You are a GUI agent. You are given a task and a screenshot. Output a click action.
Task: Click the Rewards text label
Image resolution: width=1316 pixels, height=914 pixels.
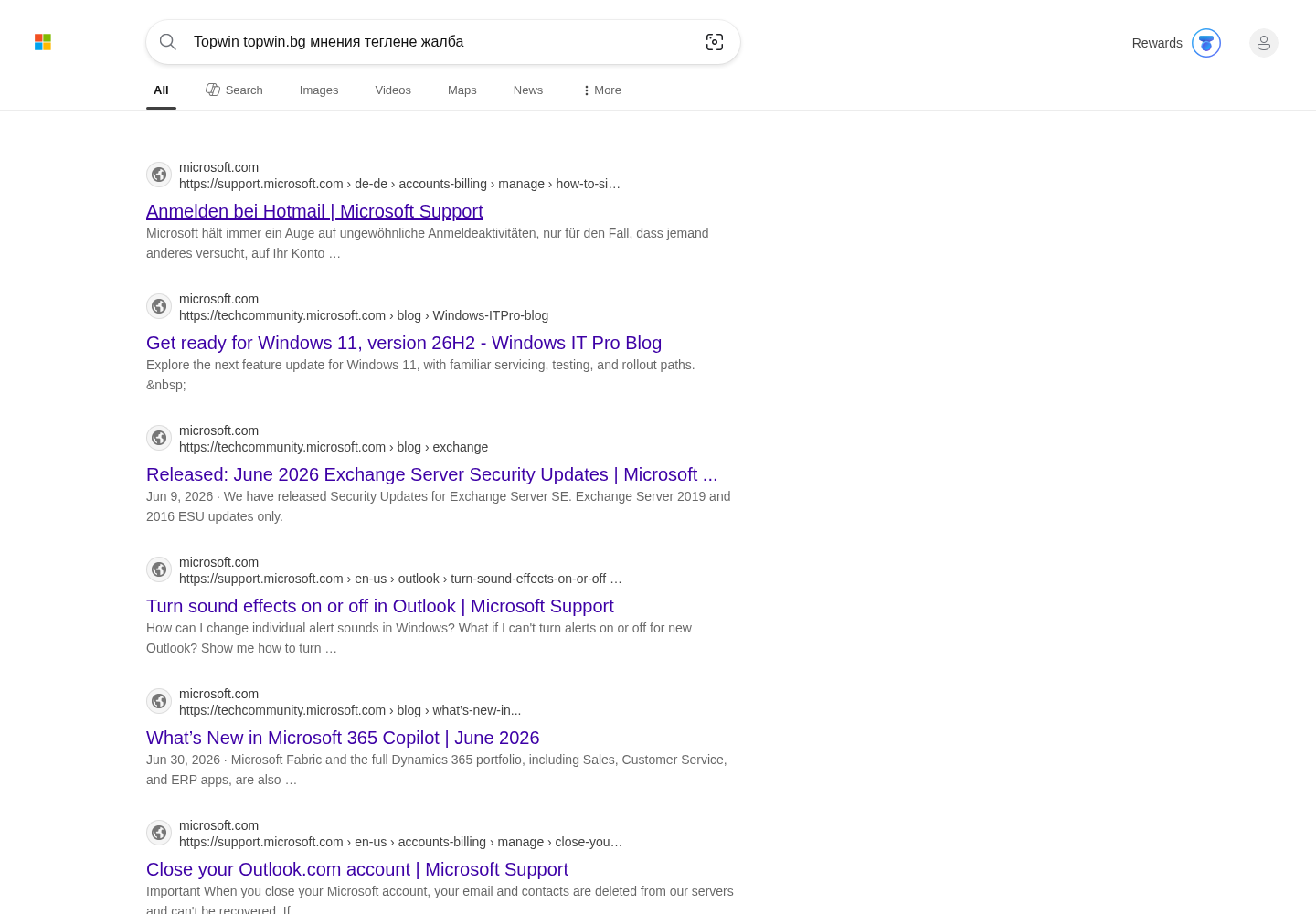(x=1157, y=43)
